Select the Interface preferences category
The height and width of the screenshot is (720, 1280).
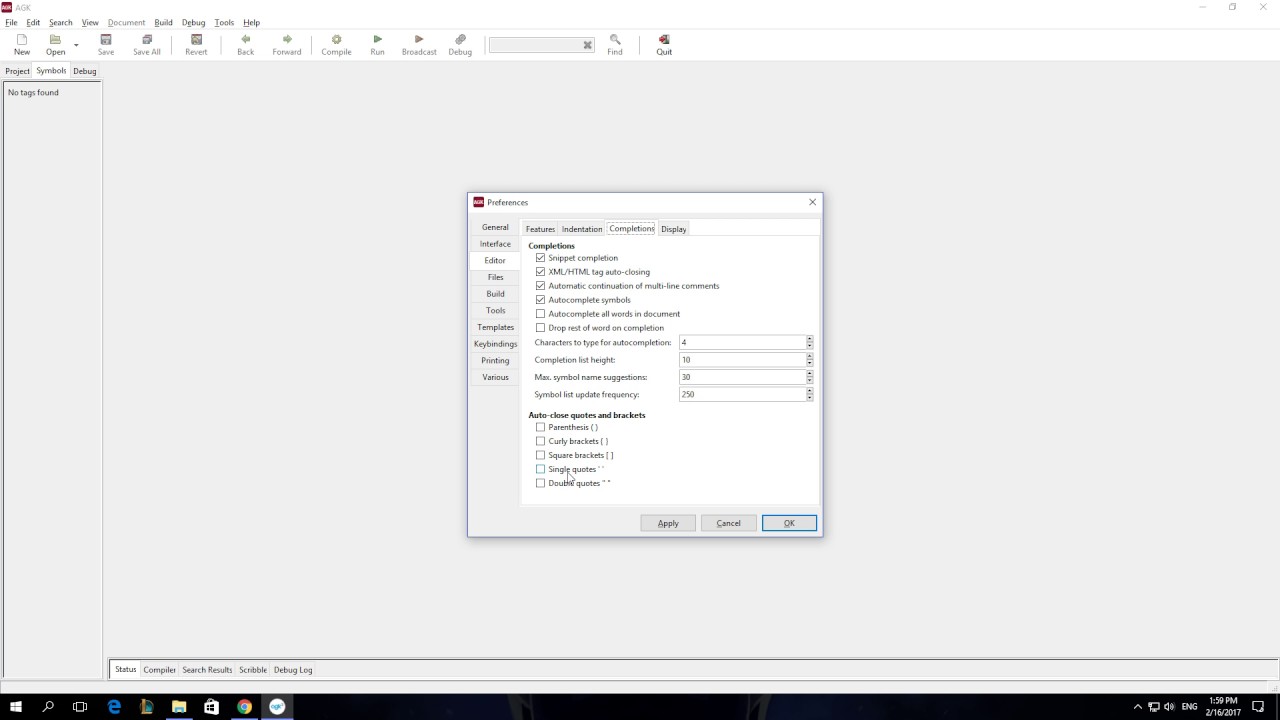click(495, 244)
